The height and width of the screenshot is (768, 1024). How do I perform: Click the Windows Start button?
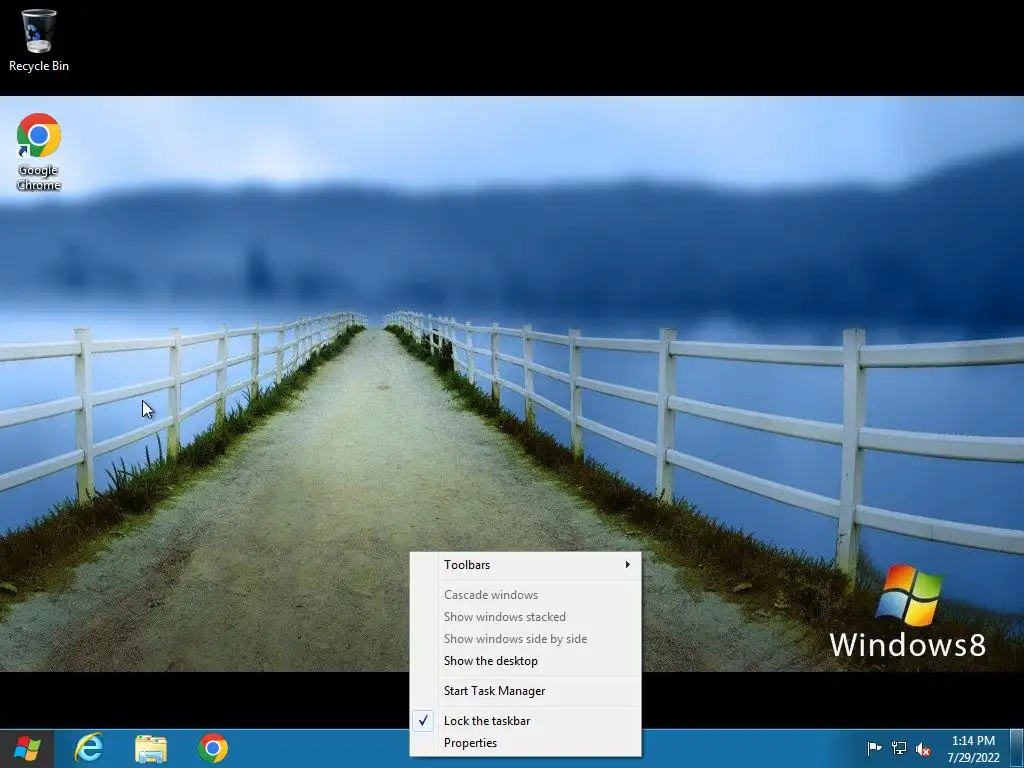(x=27, y=748)
